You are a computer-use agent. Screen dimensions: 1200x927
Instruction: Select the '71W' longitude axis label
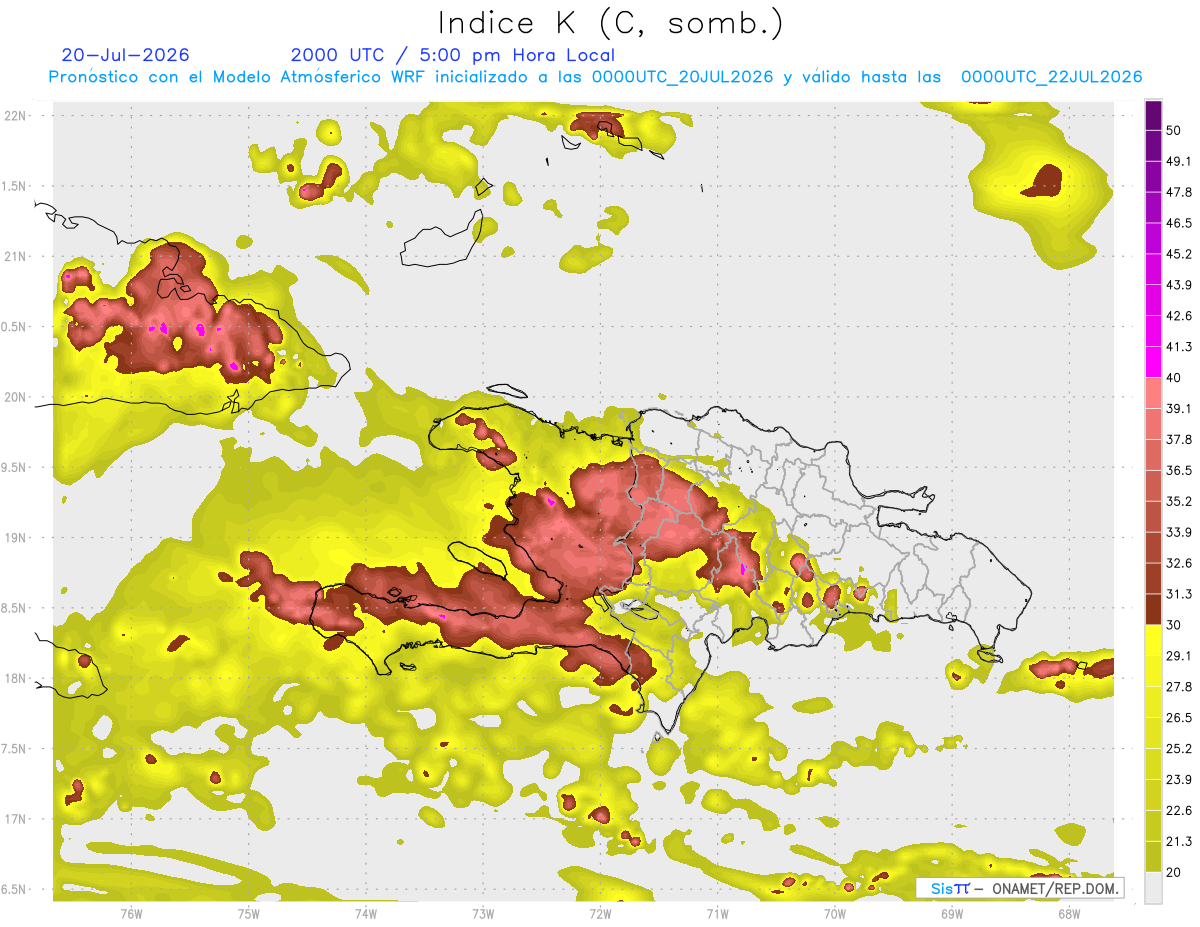tap(717, 913)
